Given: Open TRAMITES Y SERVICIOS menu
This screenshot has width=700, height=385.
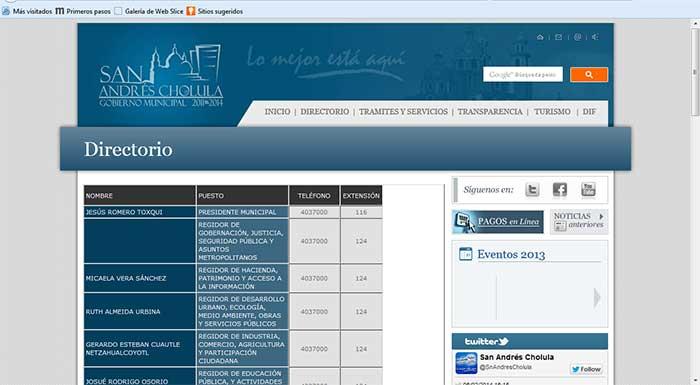Looking at the screenshot, I should [x=403, y=112].
